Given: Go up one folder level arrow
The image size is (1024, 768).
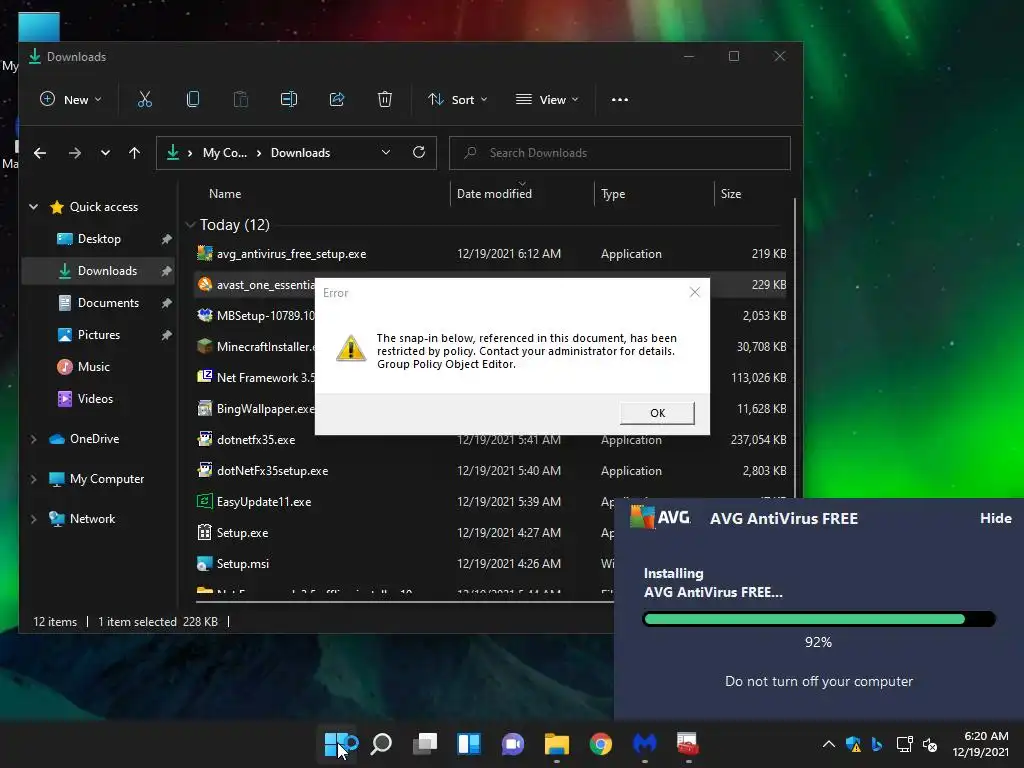Looking at the screenshot, I should (135, 153).
